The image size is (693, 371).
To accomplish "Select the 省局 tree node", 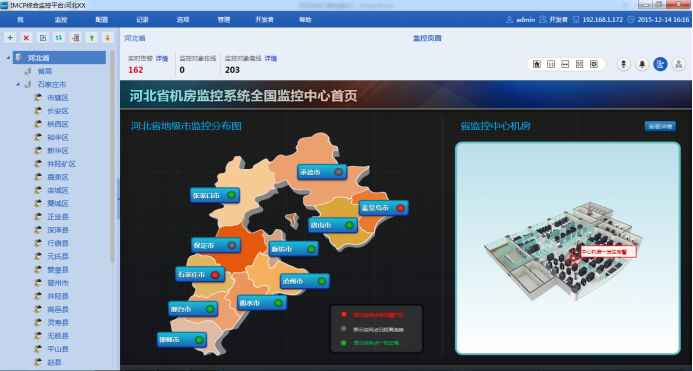I will coord(45,71).
